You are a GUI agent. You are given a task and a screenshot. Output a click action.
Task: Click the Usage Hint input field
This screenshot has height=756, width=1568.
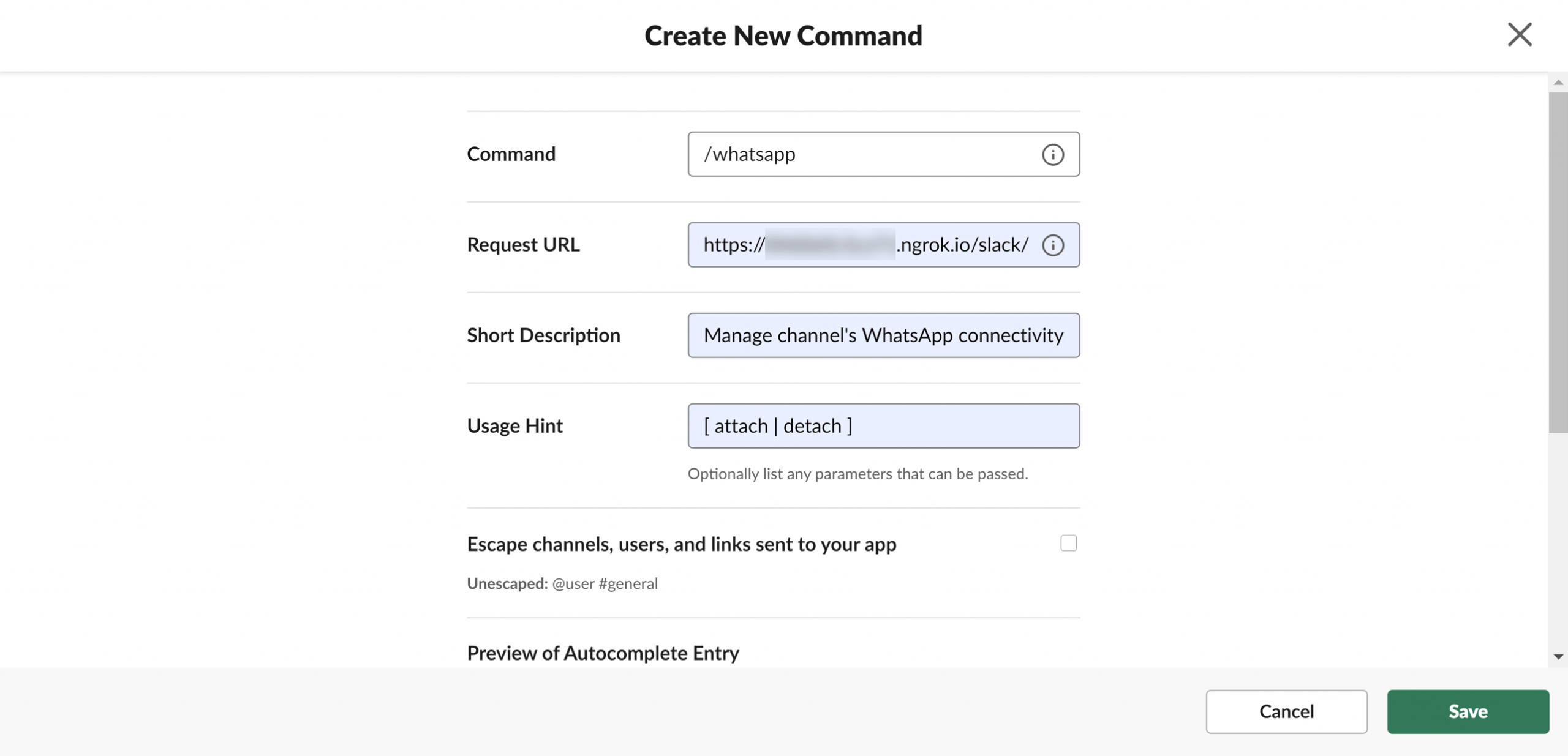[884, 425]
